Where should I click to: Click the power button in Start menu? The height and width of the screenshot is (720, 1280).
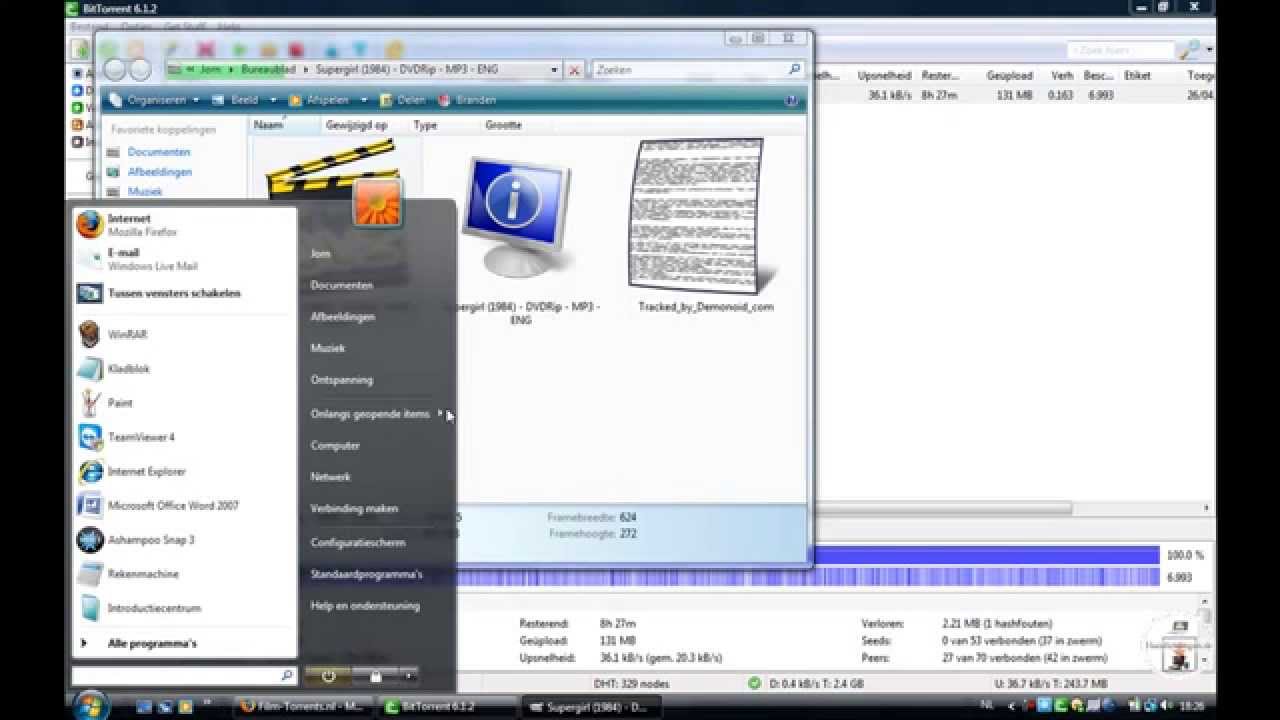click(x=329, y=677)
